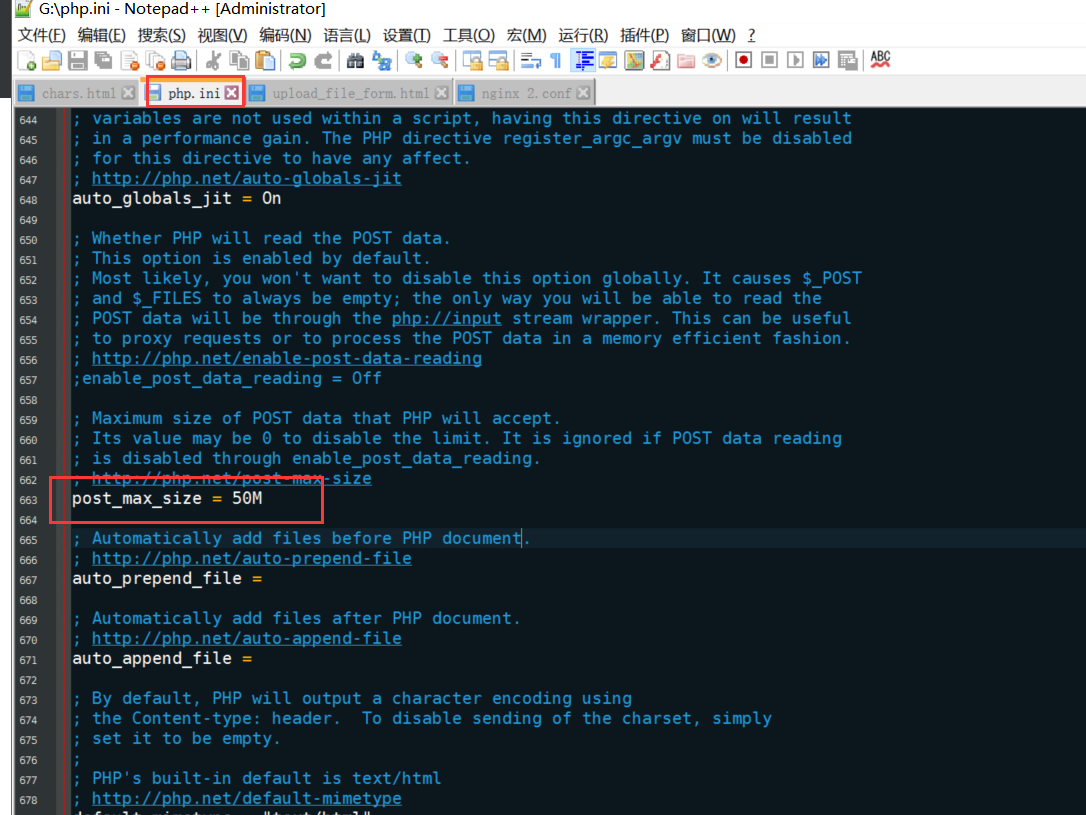This screenshot has height=815, width=1086.
Task: Zoom in with magnifier plus icon
Action: pyautogui.click(x=414, y=61)
